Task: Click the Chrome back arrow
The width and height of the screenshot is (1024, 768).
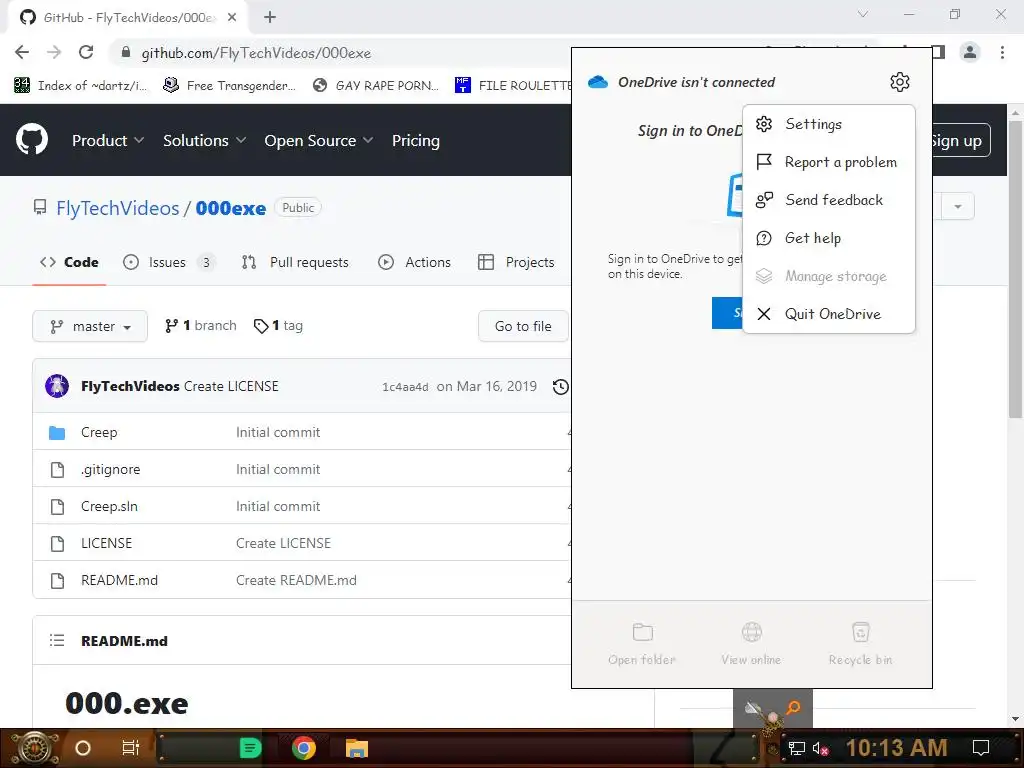Action: [22, 52]
